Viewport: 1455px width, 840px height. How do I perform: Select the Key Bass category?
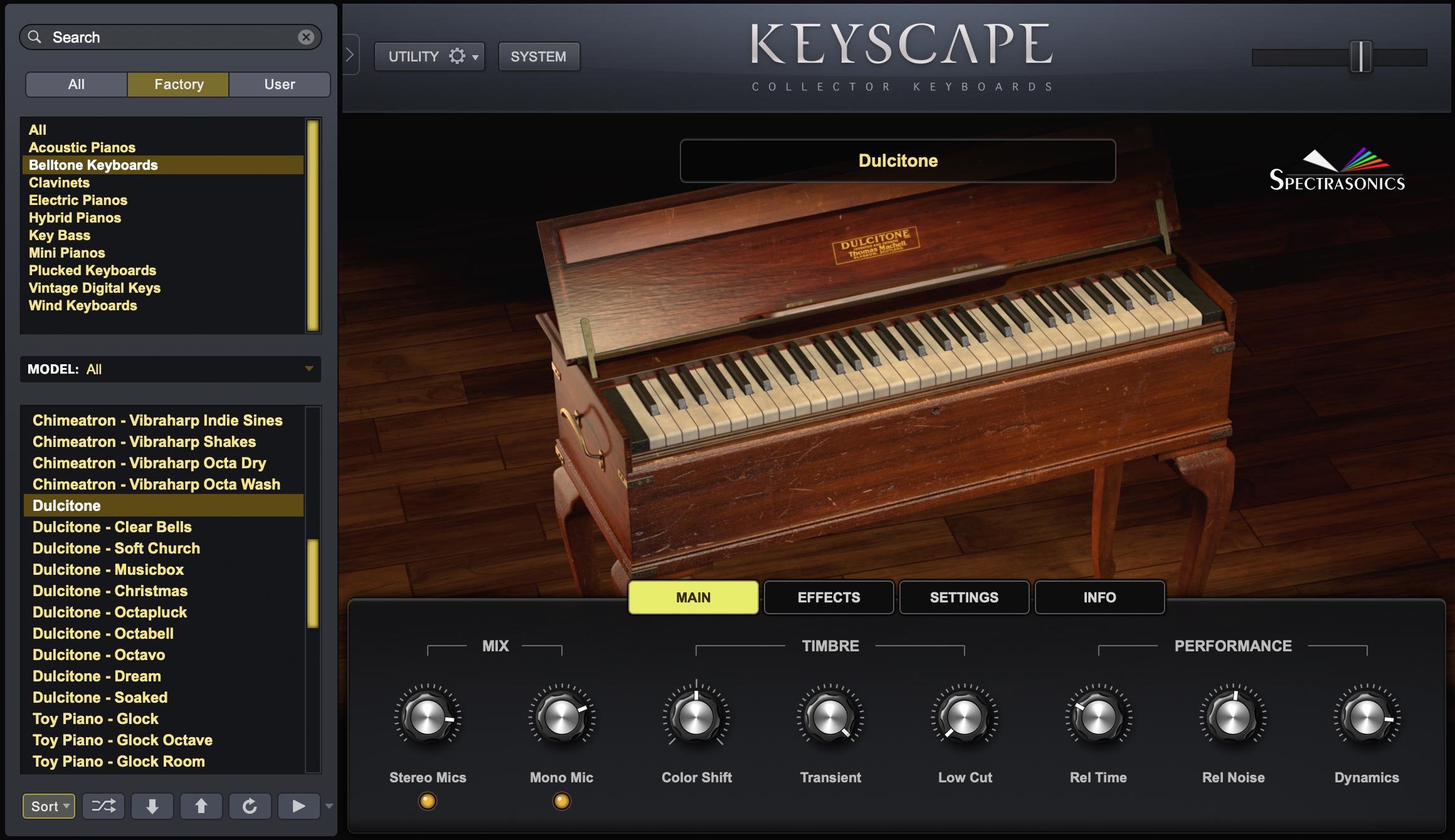[163, 235]
